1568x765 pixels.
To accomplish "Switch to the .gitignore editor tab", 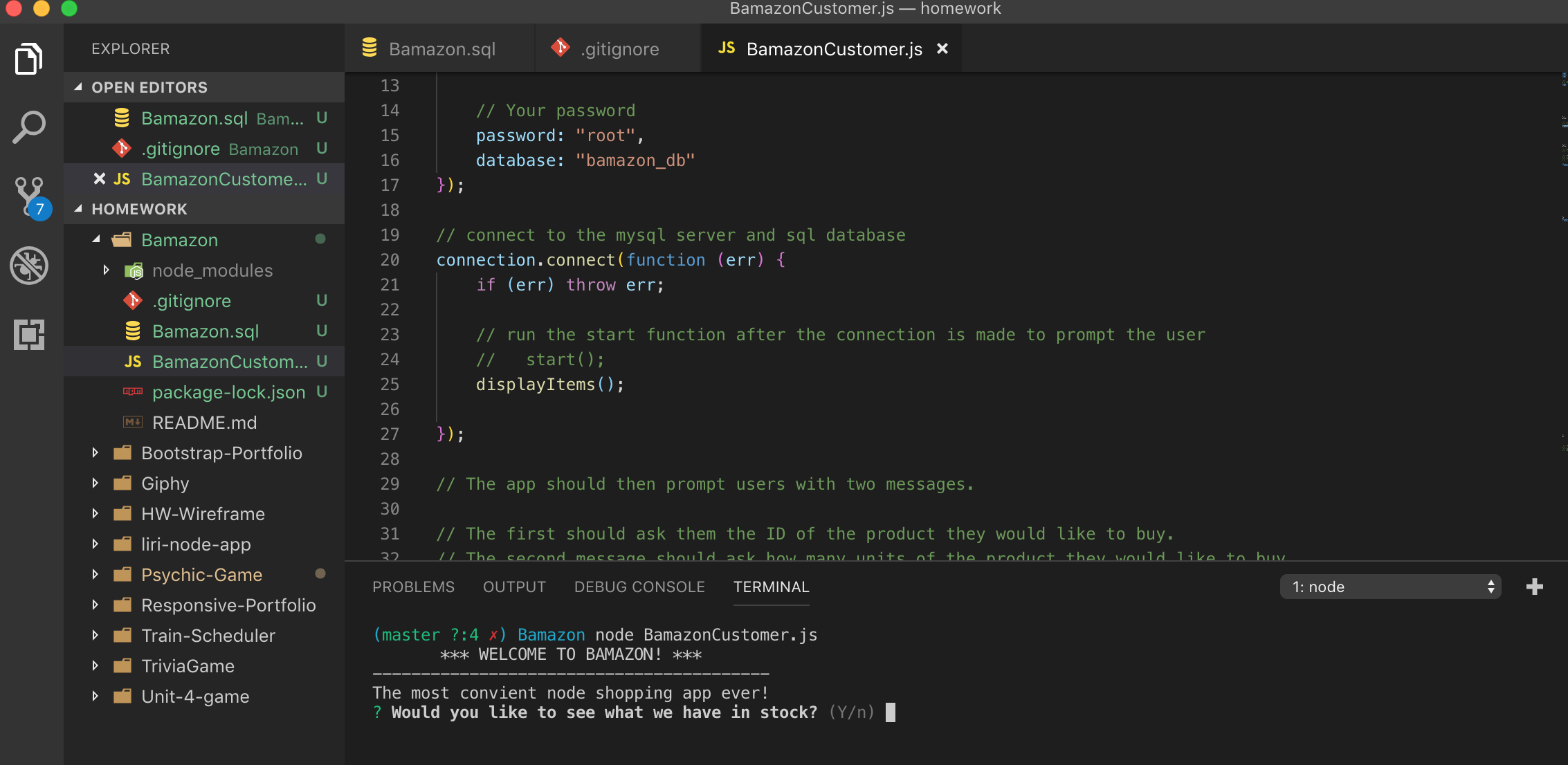I will tap(619, 49).
